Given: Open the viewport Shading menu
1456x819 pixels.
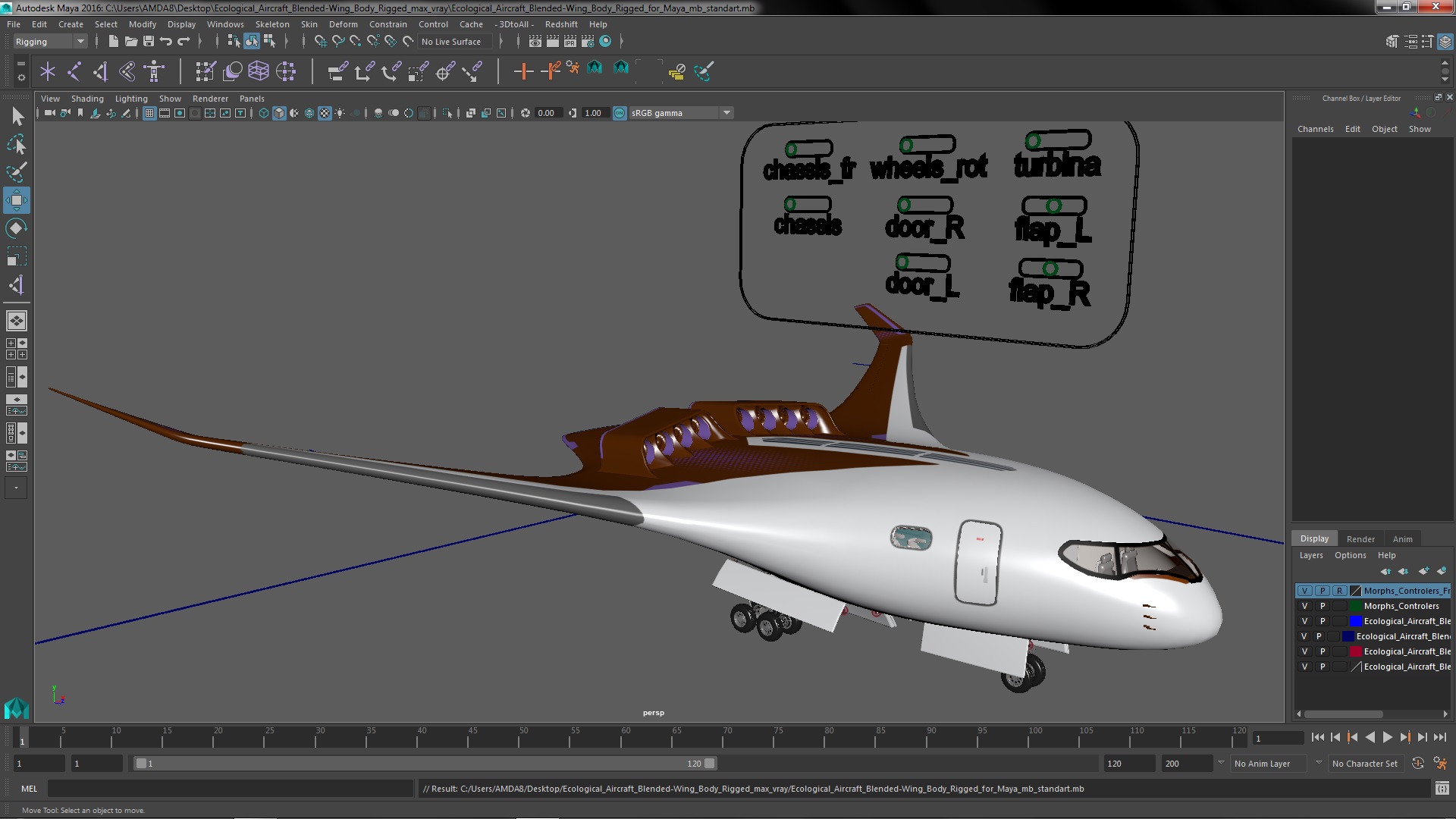Looking at the screenshot, I should (x=87, y=99).
